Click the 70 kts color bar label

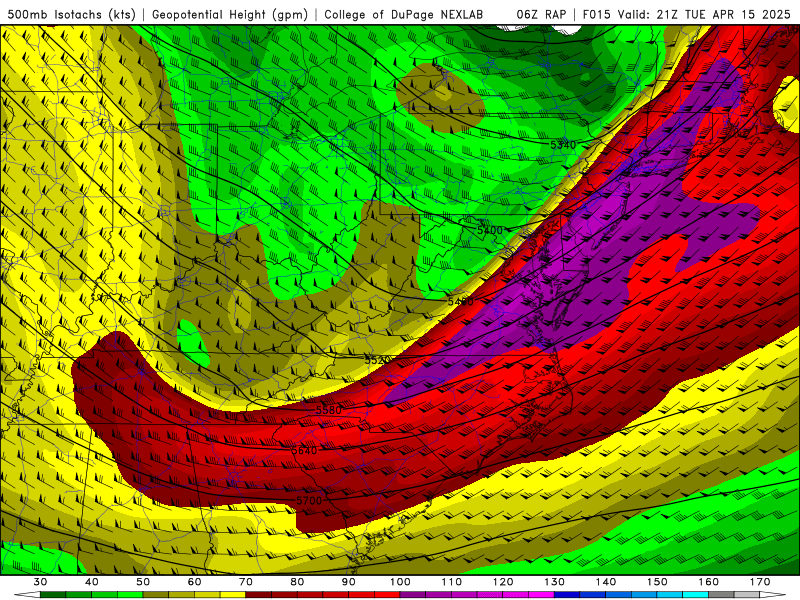[x=246, y=582]
